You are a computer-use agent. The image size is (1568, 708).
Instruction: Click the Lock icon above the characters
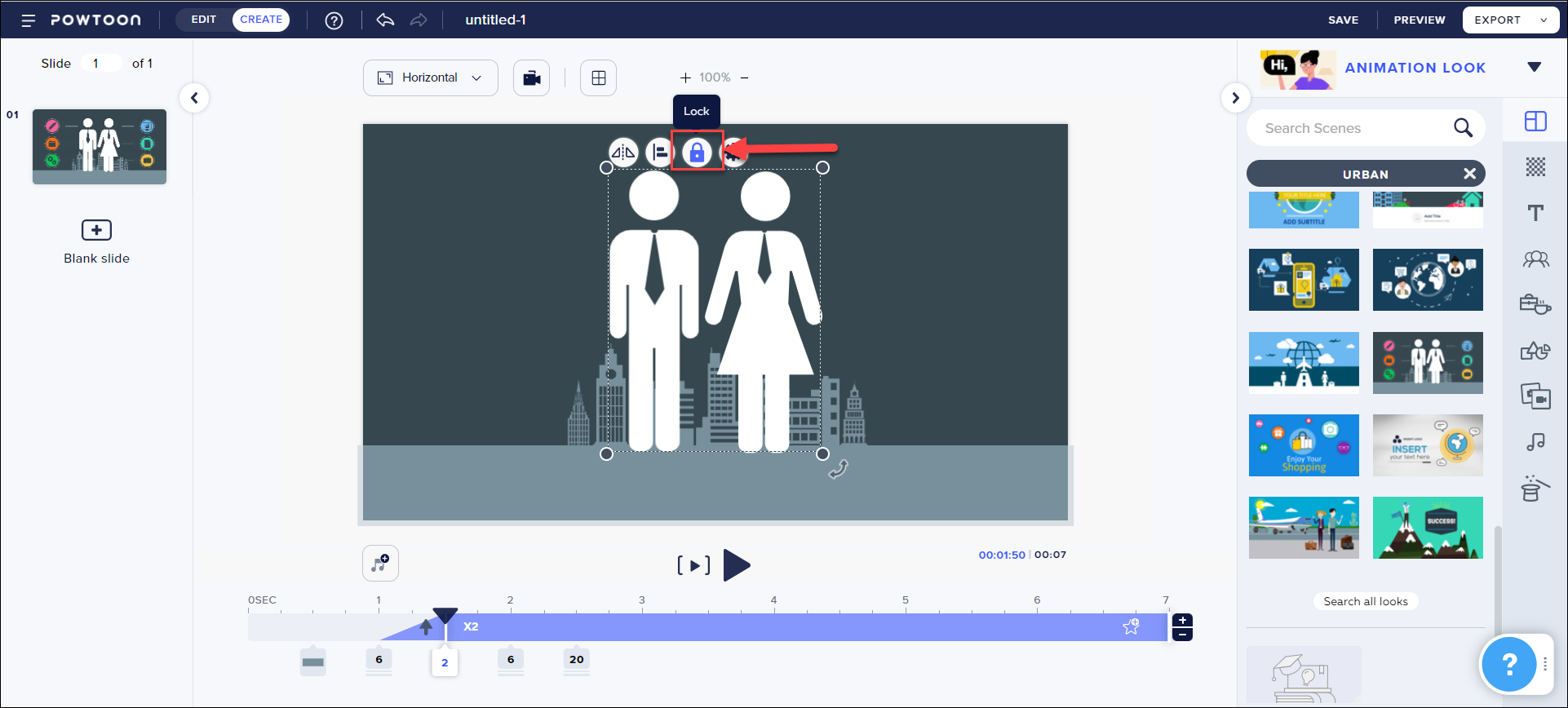[697, 153]
